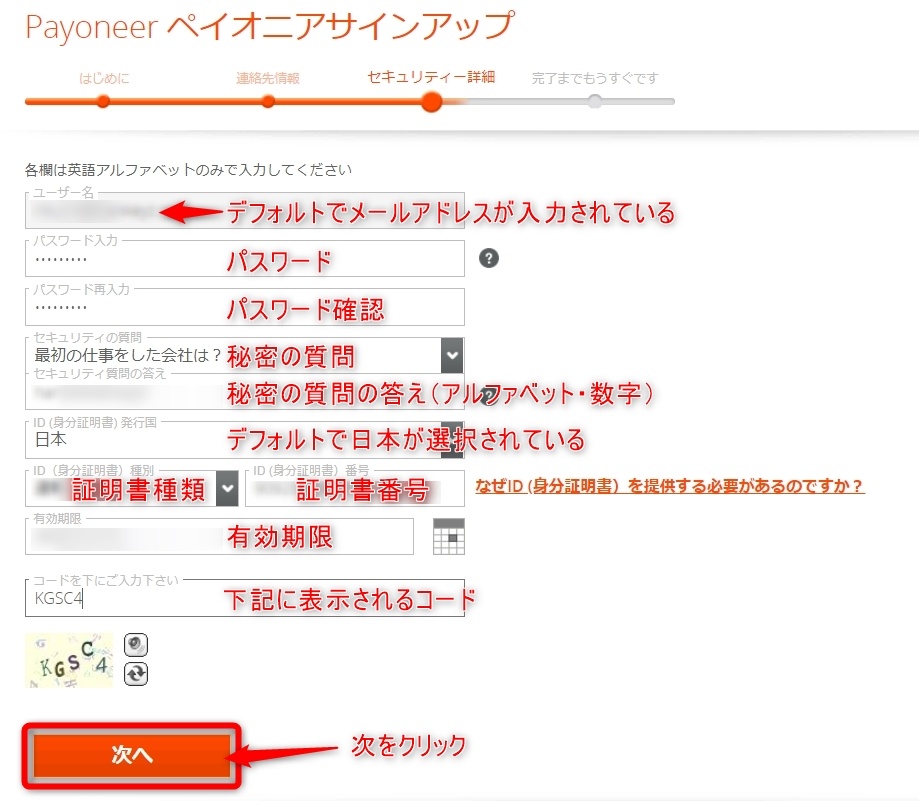Click the text 各欄は英語アルファベットのみで入力してください
The width and height of the screenshot is (919, 801).
click(x=188, y=170)
